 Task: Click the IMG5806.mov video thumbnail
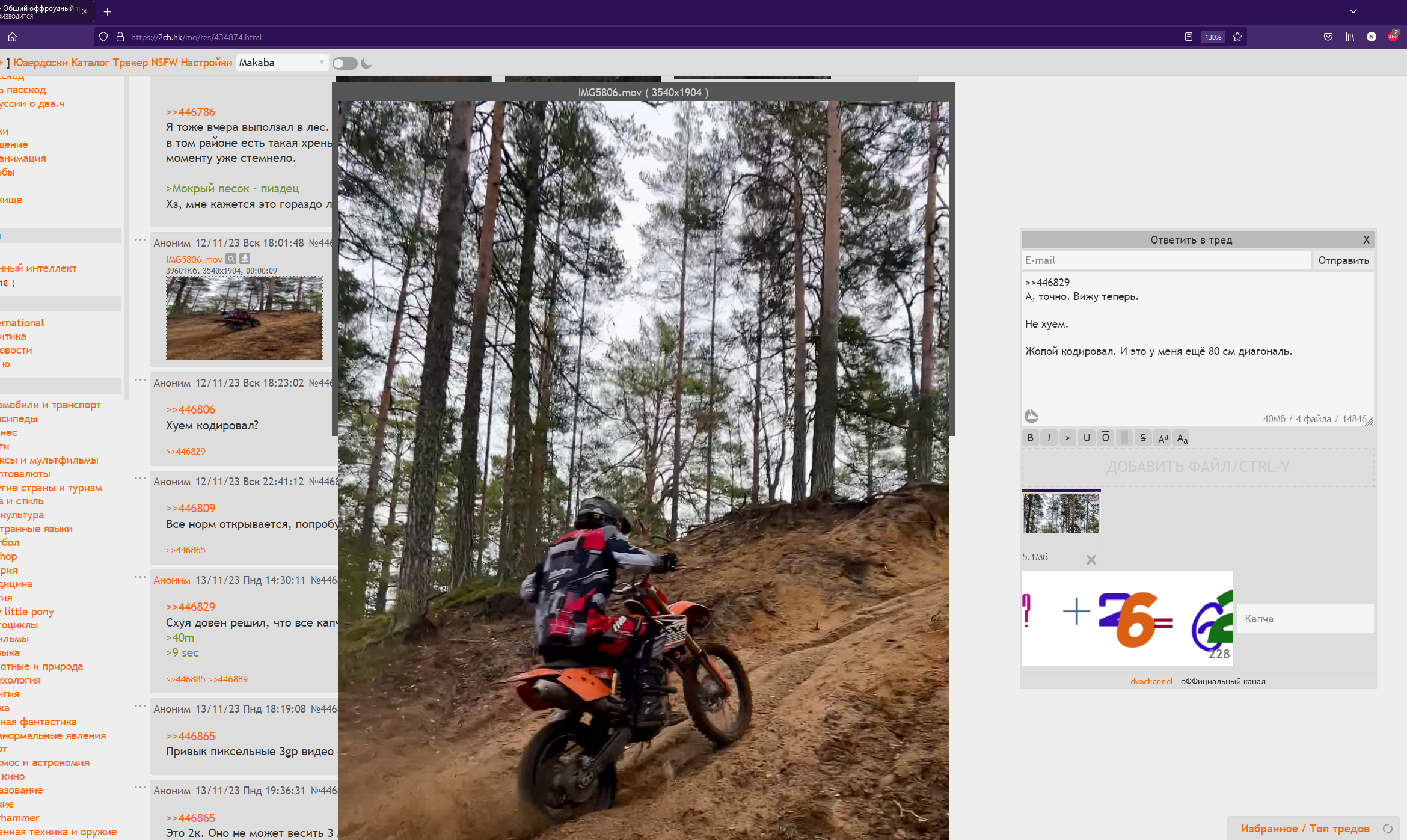(x=244, y=318)
